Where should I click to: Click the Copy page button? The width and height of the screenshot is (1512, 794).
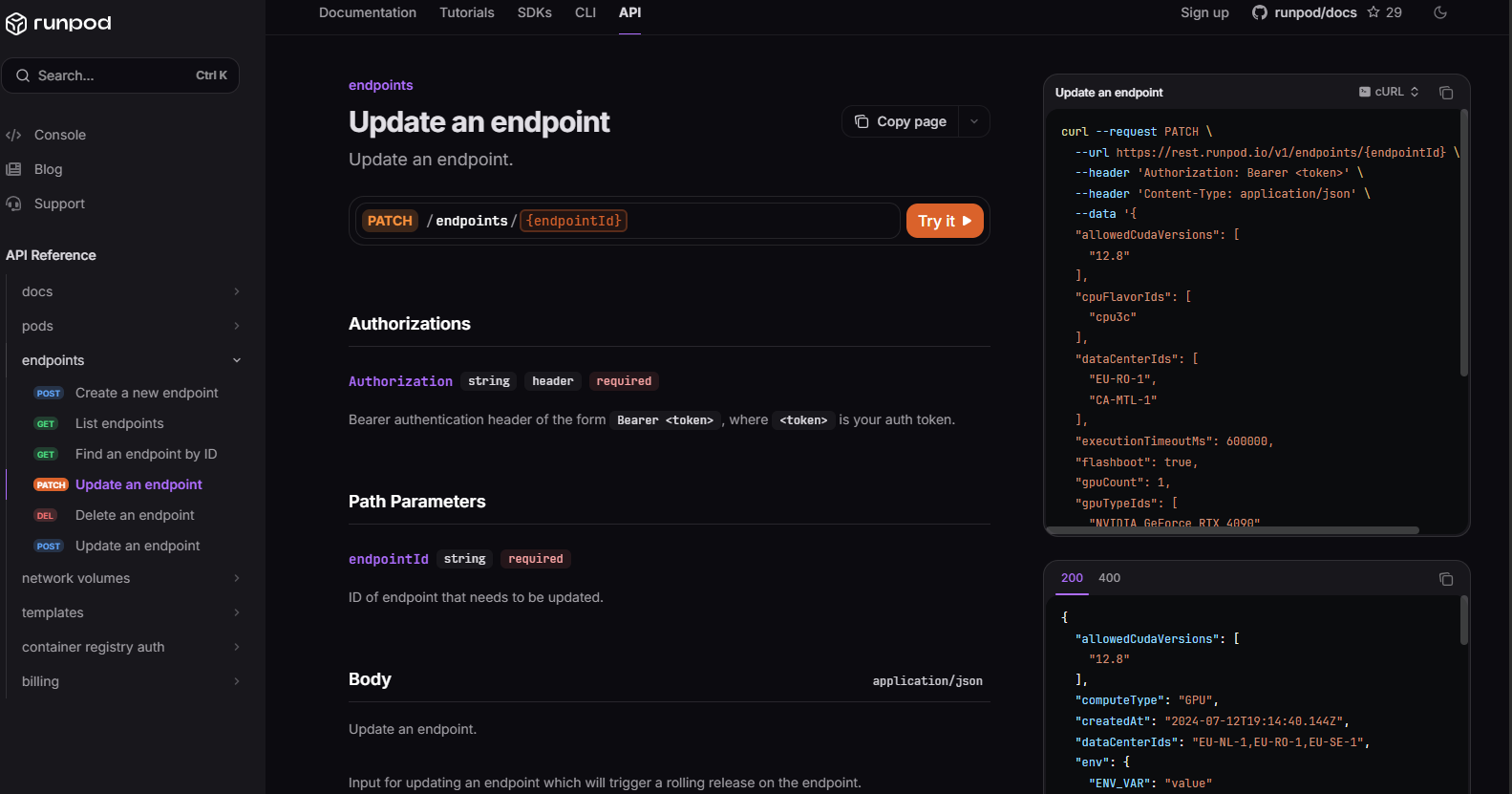[901, 121]
